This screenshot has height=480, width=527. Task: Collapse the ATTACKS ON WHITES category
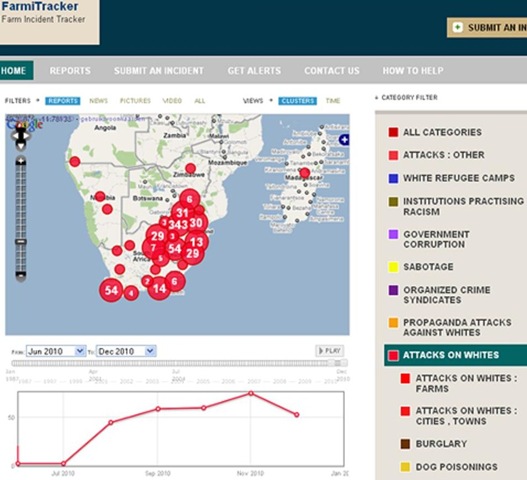(x=455, y=355)
